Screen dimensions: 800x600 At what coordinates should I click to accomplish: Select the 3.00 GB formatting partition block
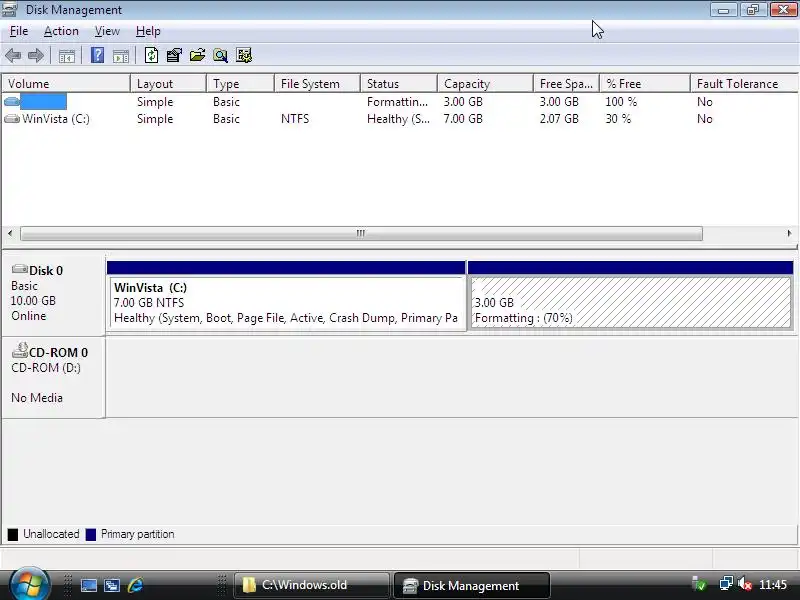point(630,296)
